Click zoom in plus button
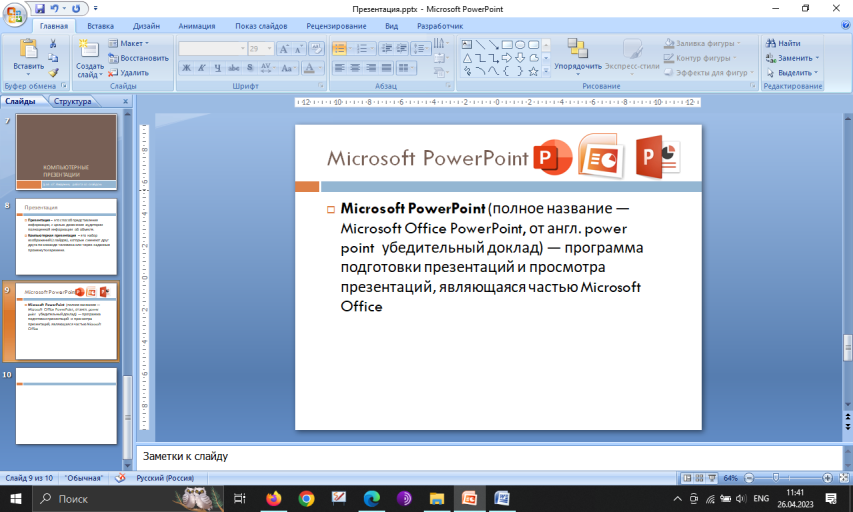Image resolution: width=853 pixels, height=512 pixels. (827, 478)
